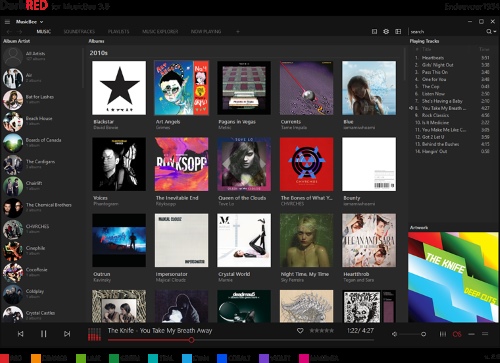Select the Pass This On track

coord(452,72)
